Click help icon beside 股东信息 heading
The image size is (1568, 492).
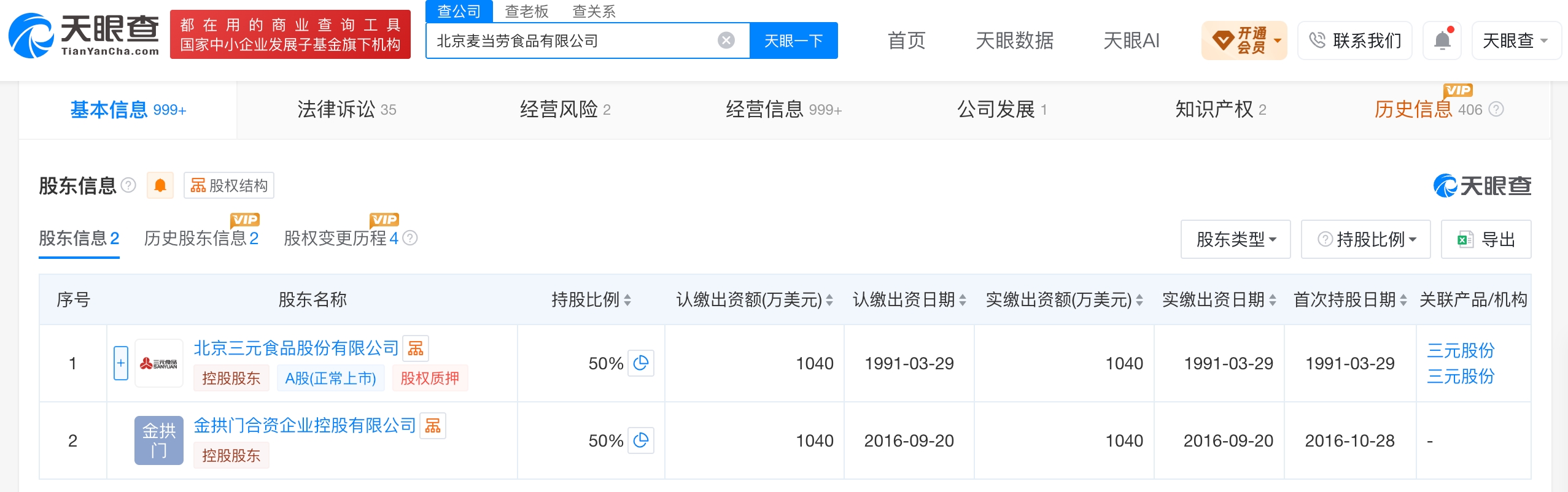pyautogui.click(x=128, y=185)
